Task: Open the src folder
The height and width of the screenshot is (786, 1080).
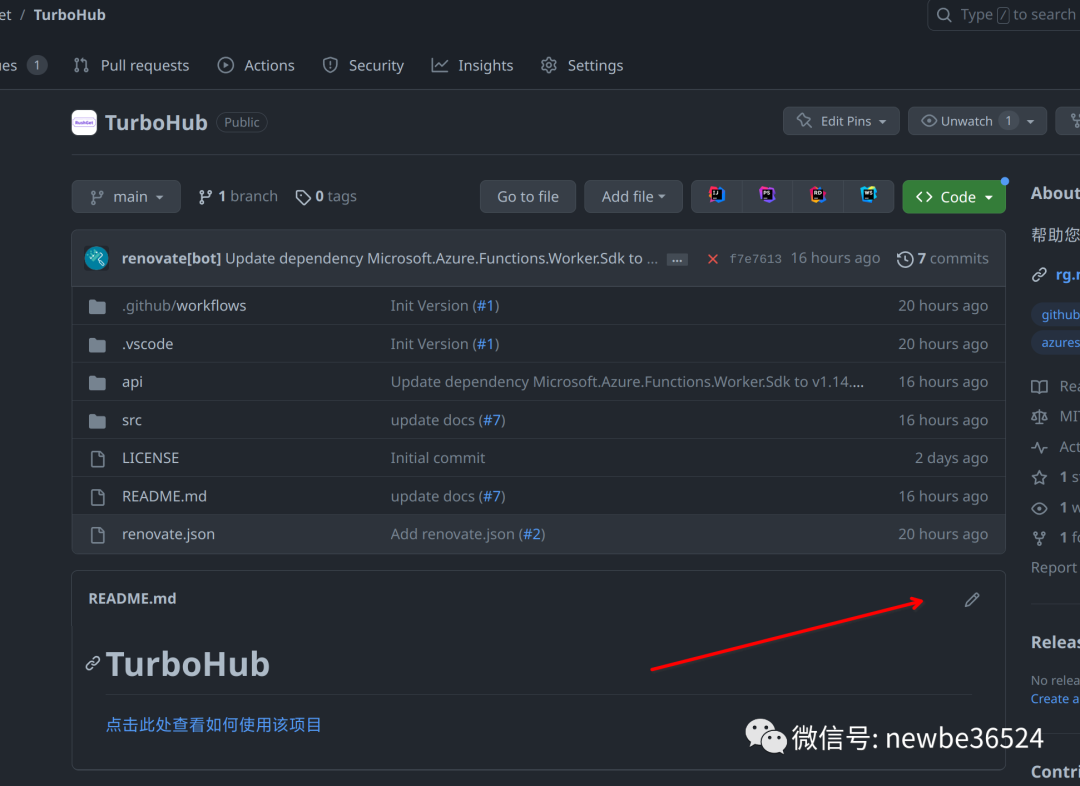Action: tap(132, 420)
